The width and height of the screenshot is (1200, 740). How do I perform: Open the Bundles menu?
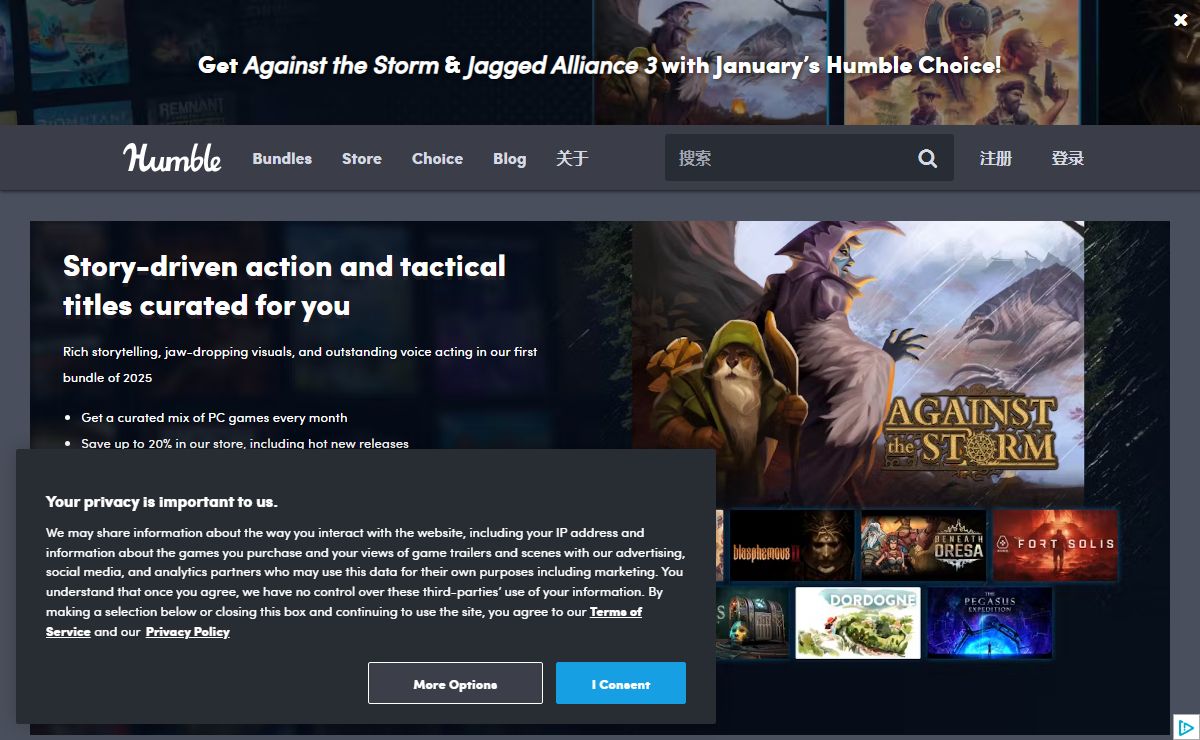282,158
